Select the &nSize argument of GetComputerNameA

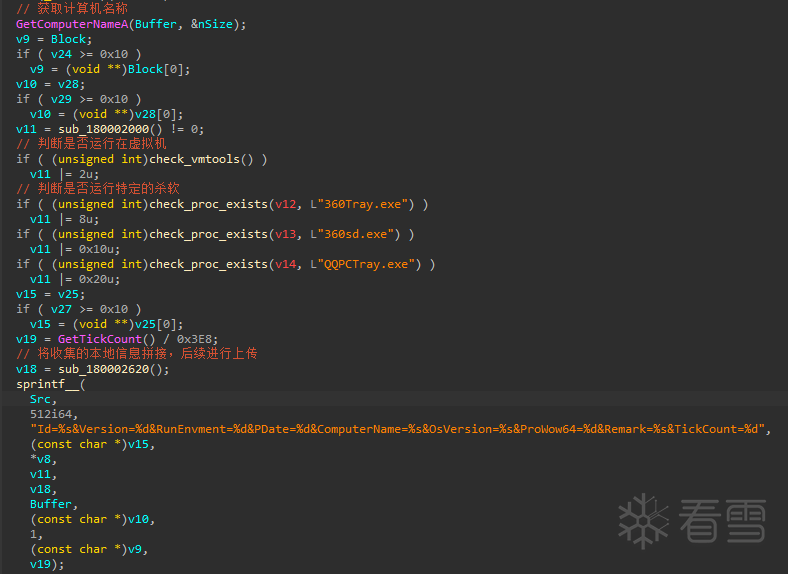[x=212, y=24]
